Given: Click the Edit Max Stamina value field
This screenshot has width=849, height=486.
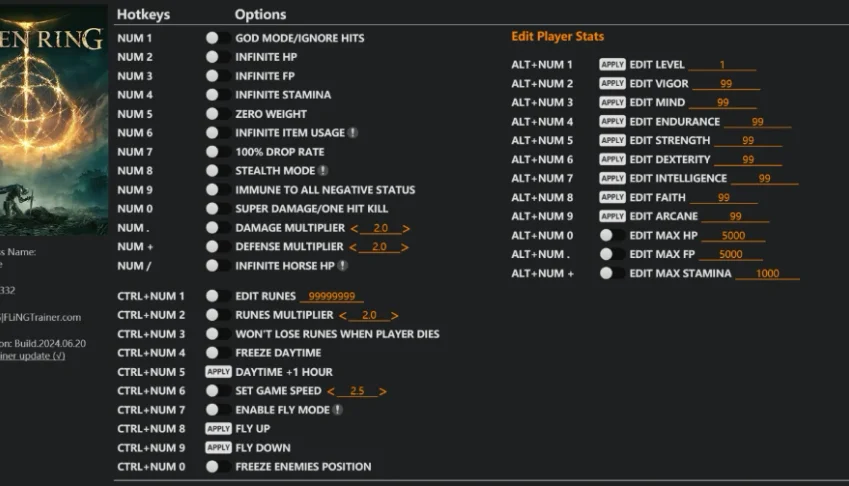Looking at the screenshot, I should pyautogui.click(x=767, y=273).
